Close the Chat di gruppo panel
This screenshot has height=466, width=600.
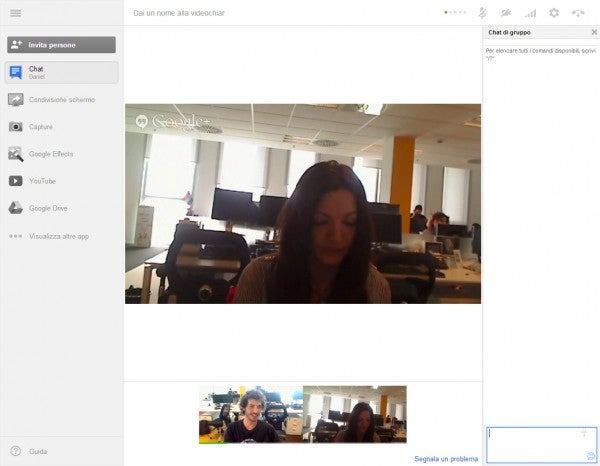tap(594, 32)
